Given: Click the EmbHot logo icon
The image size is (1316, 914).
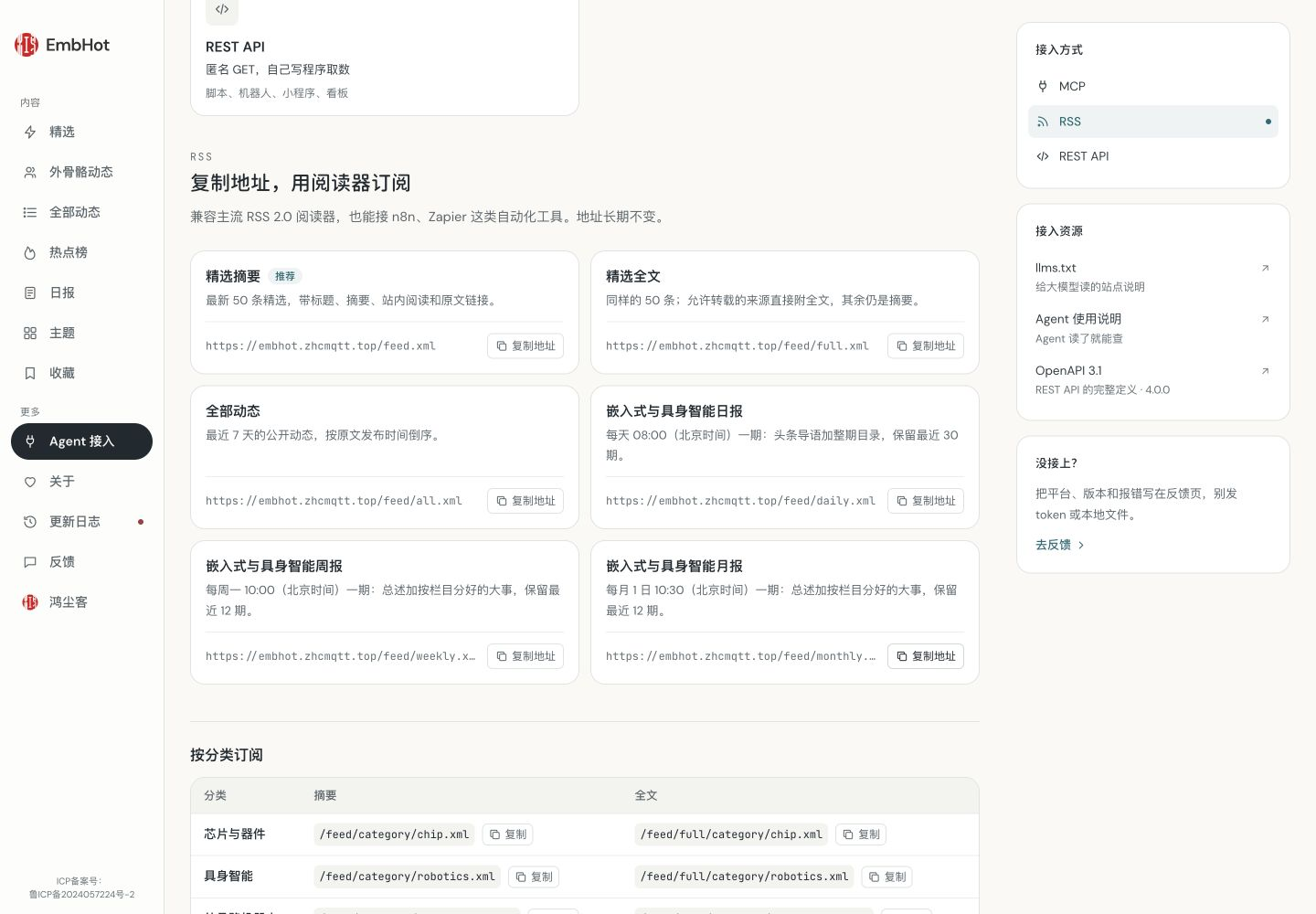Looking at the screenshot, I should (x=27, y=45).
